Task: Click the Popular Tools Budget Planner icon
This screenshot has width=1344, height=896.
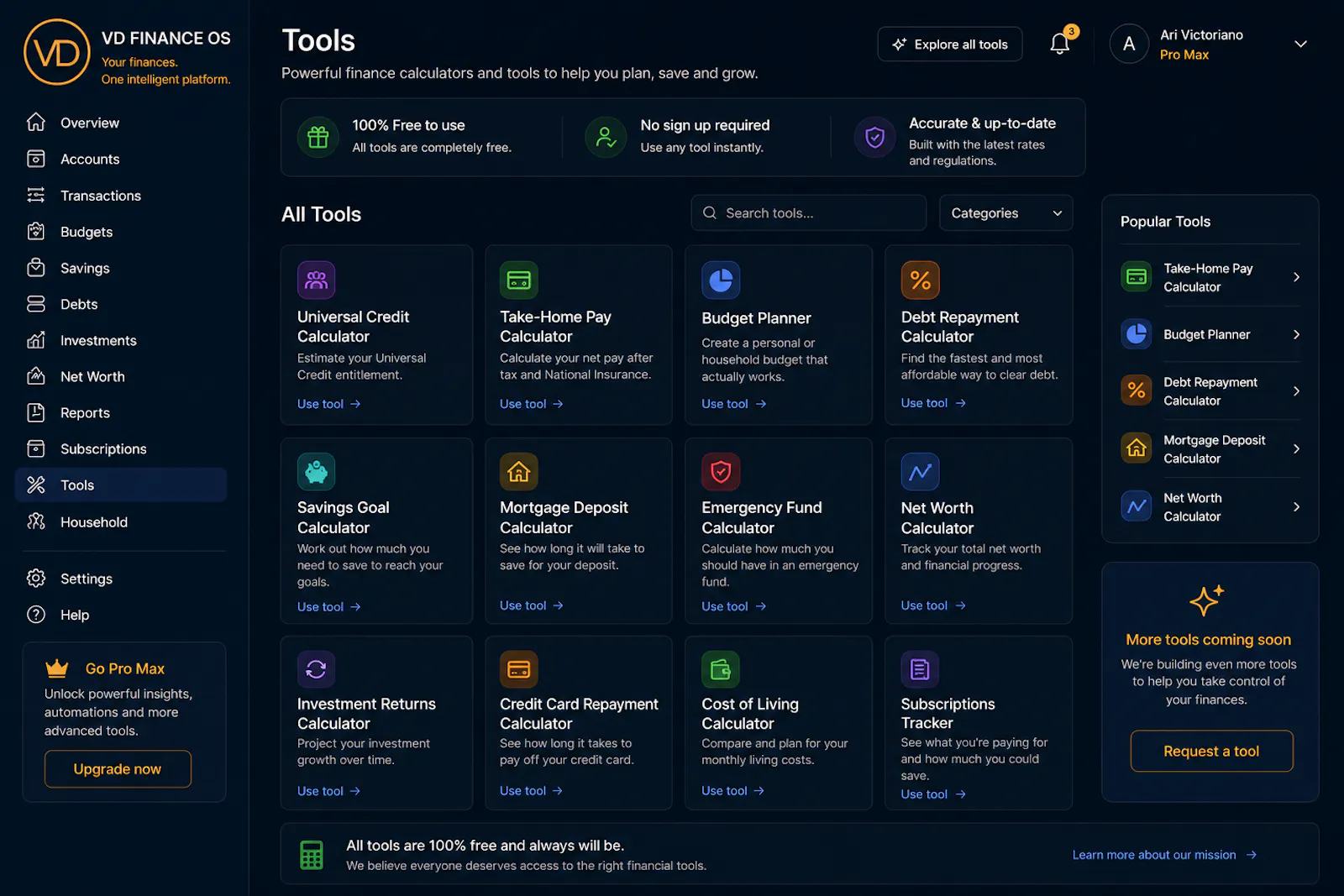Action: 1137,334
